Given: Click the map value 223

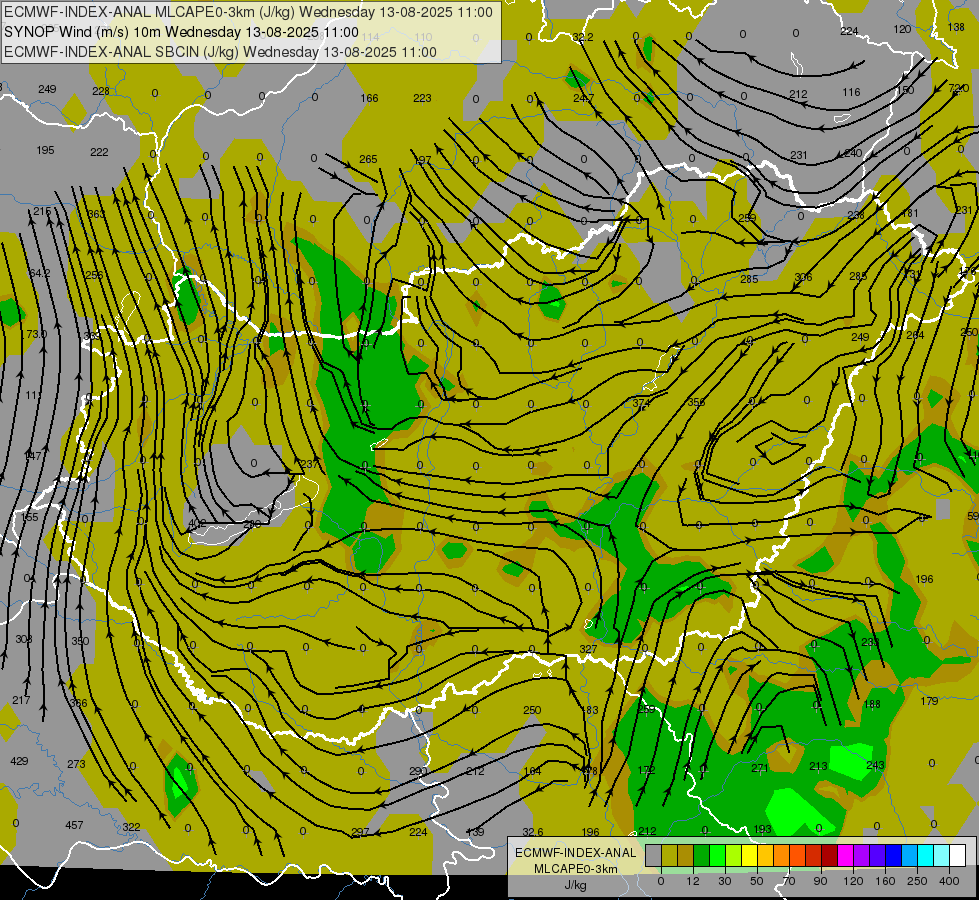Looking at the screenshot, I should click(x=423, y=98).
